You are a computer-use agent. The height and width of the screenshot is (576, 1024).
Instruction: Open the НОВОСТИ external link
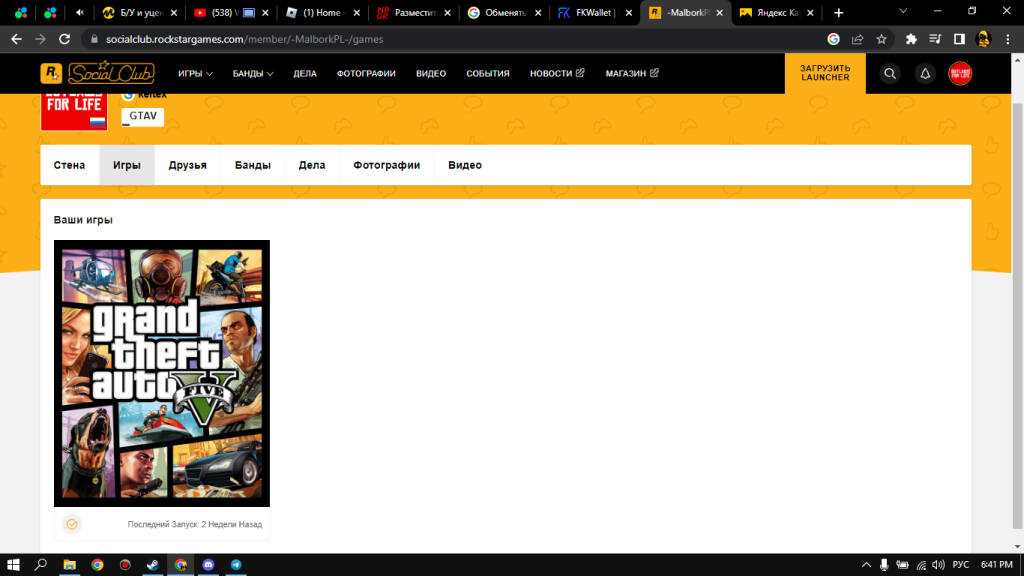556,73
